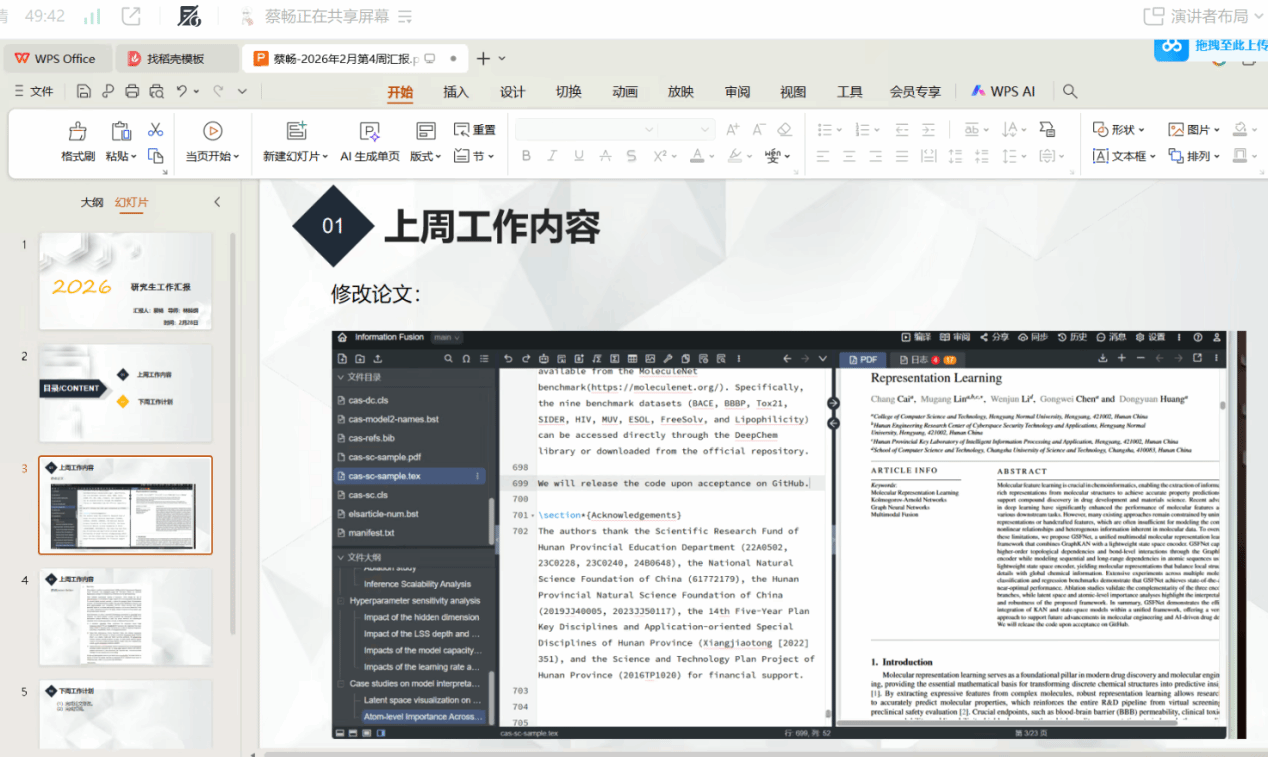Switch to the 插入 ribbon tab
The width and height of the screenshot is (1268, 757).
click(456, 92)
